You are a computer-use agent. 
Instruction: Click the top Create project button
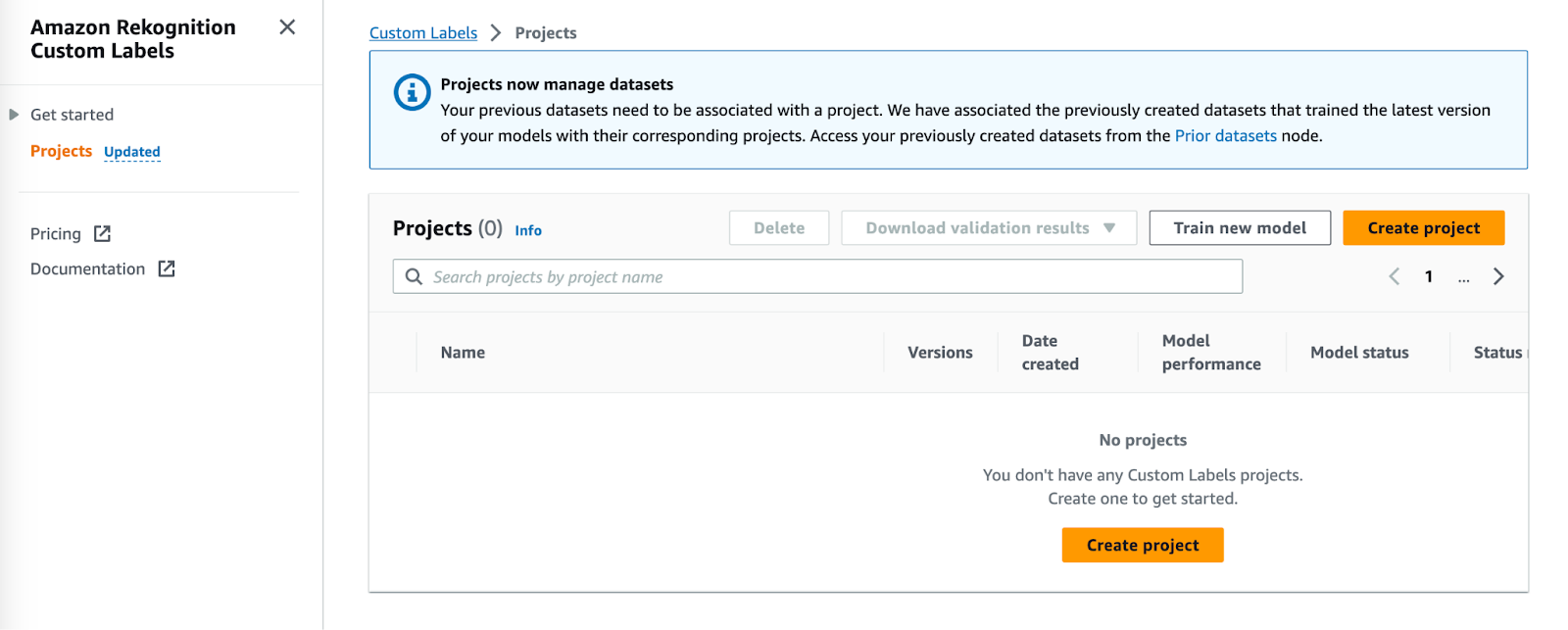click(1423, 228)
